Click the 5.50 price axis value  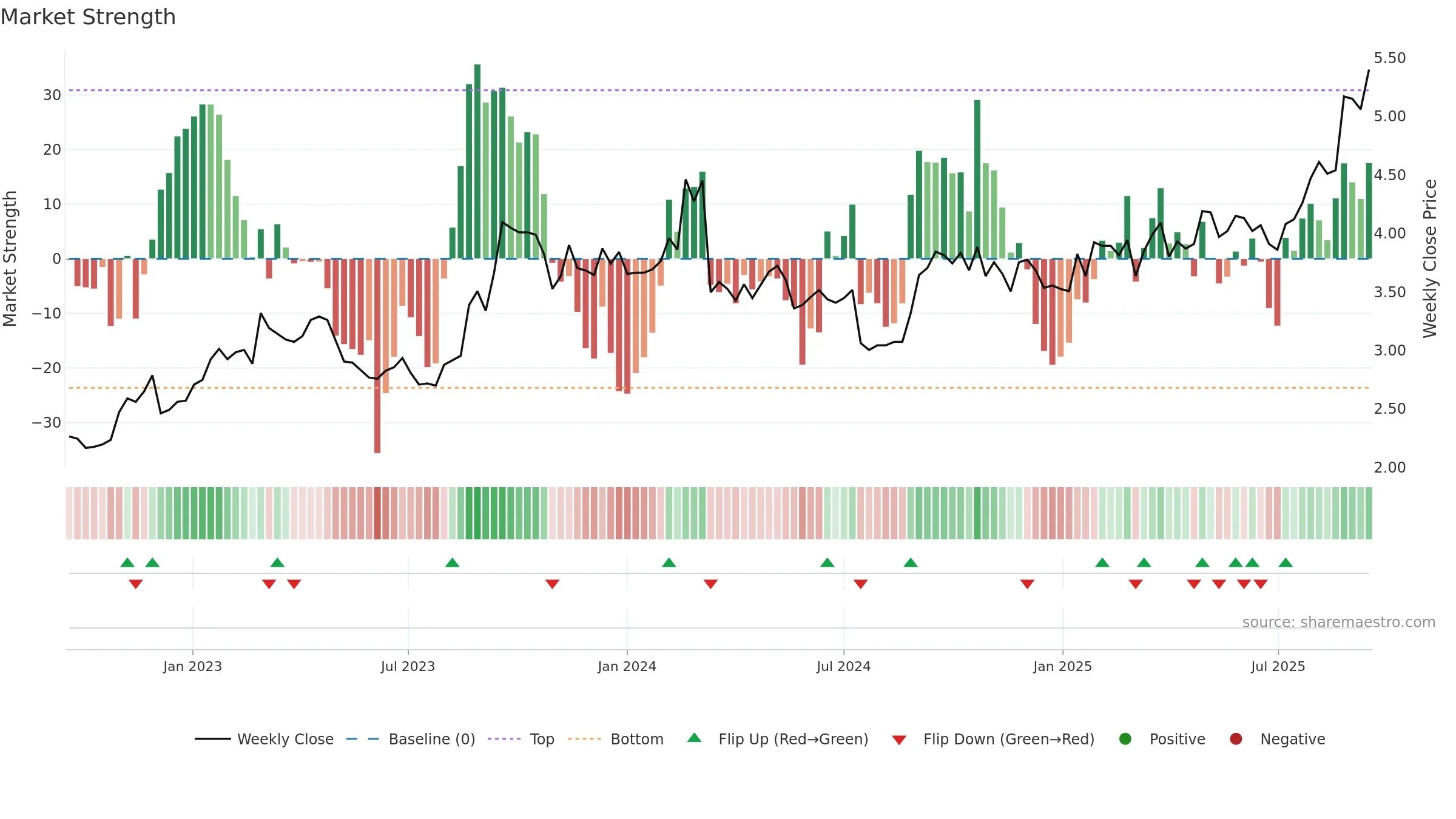(x=1390, y=58)
